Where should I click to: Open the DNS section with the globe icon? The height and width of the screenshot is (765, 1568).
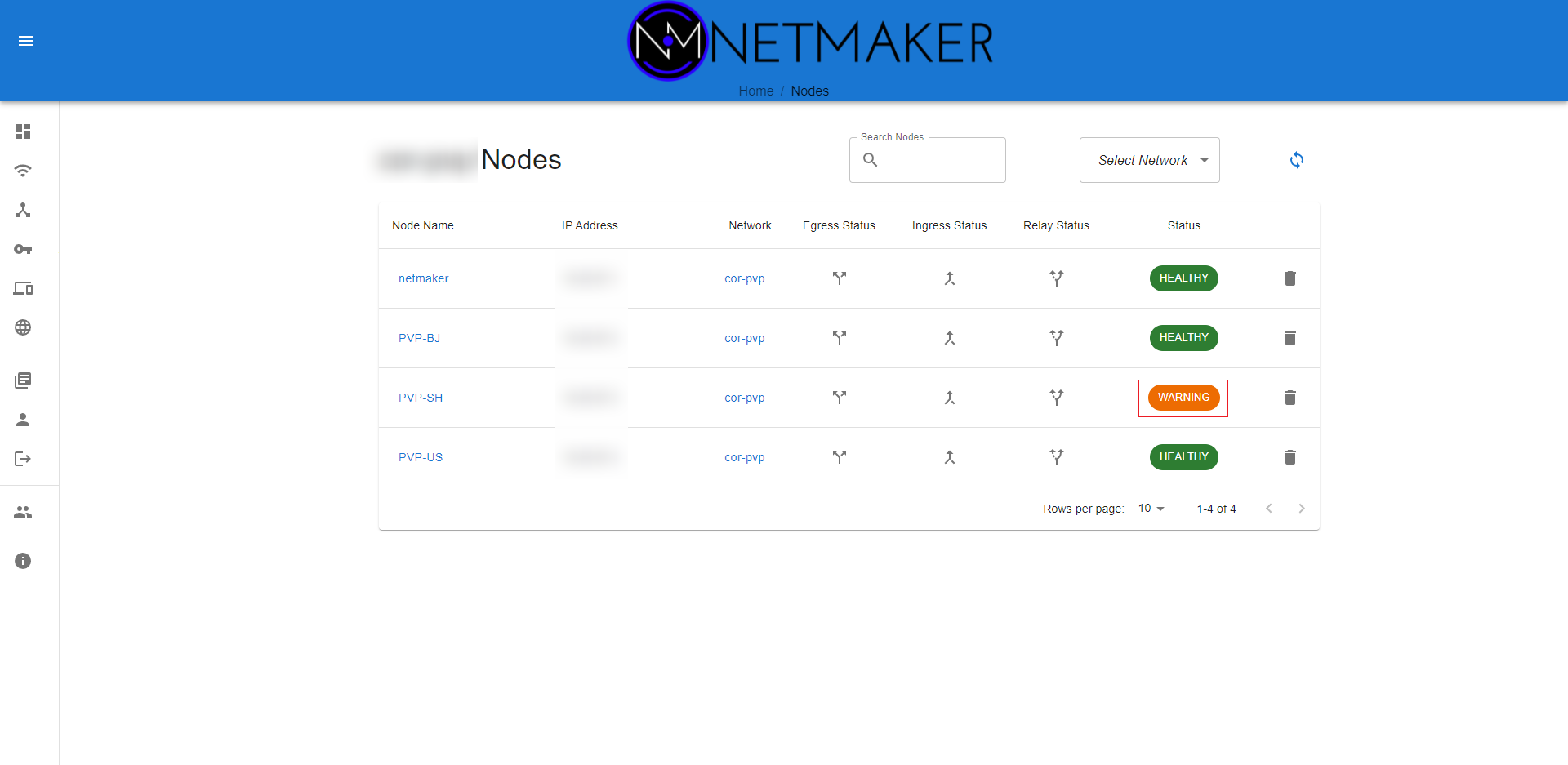pyautogui.click(x=22, y=327)
